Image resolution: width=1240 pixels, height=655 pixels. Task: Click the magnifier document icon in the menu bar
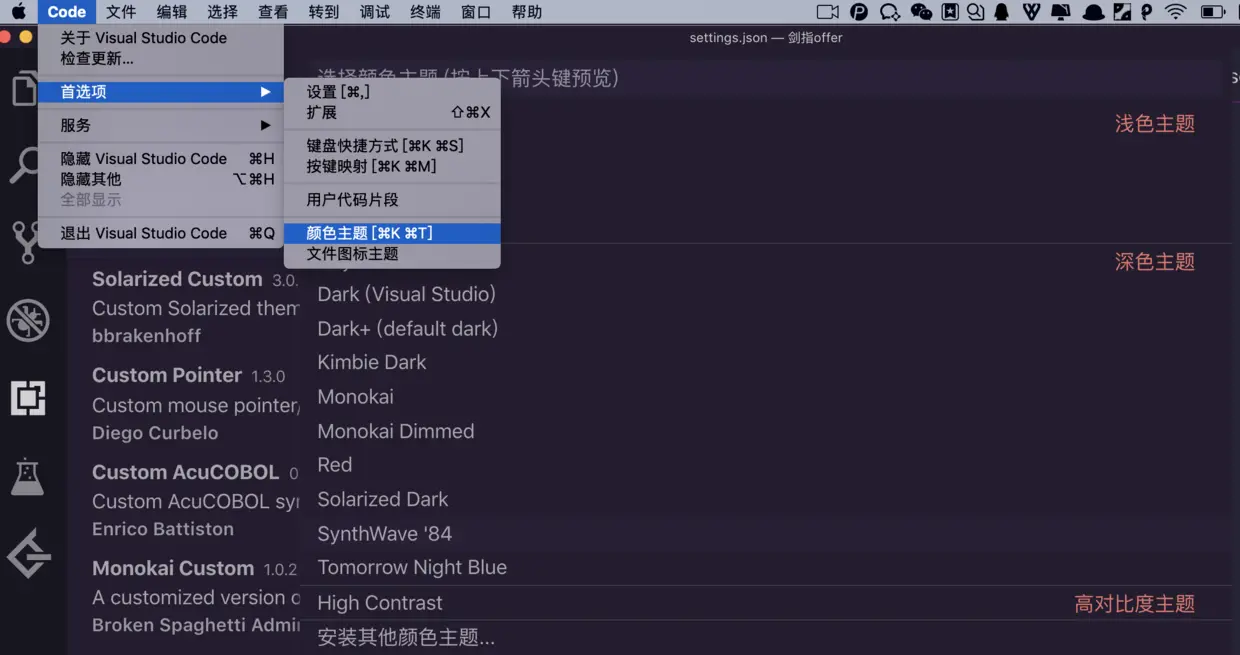(975, 12)
